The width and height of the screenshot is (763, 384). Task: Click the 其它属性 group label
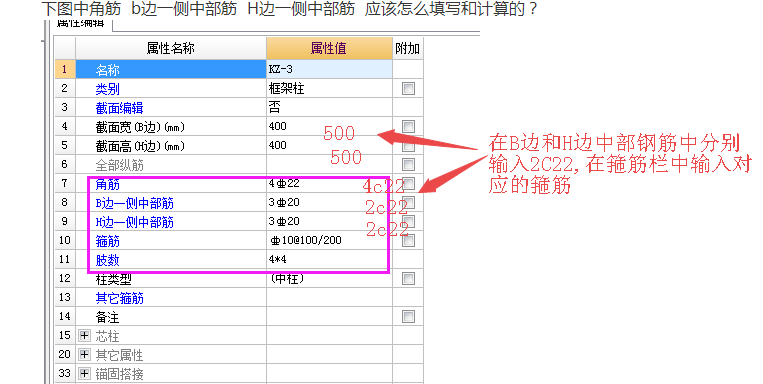click(x=119, y=355)
